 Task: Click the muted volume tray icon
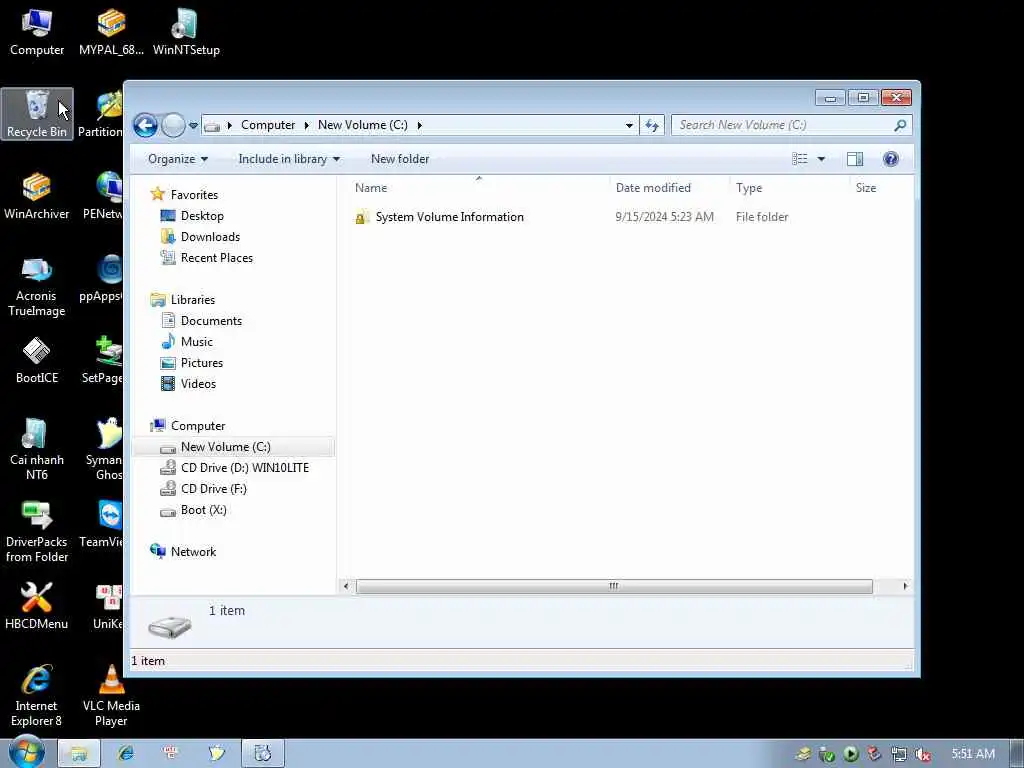[x=922, y=754]
